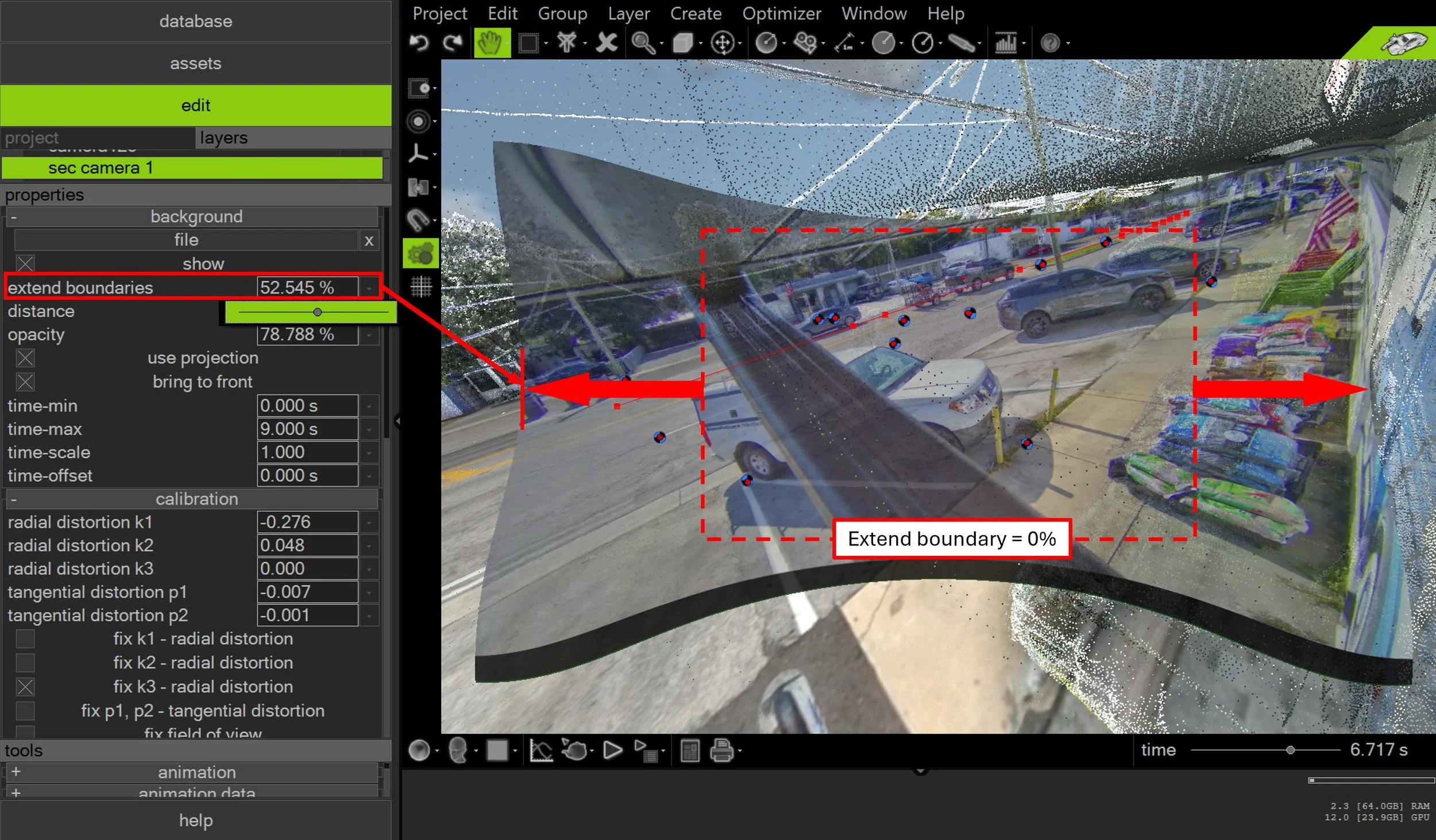The width and height of the screenshot is (1436, 840).
Task: Click the radial distortion k1 value field
Action: click(307, 522)
